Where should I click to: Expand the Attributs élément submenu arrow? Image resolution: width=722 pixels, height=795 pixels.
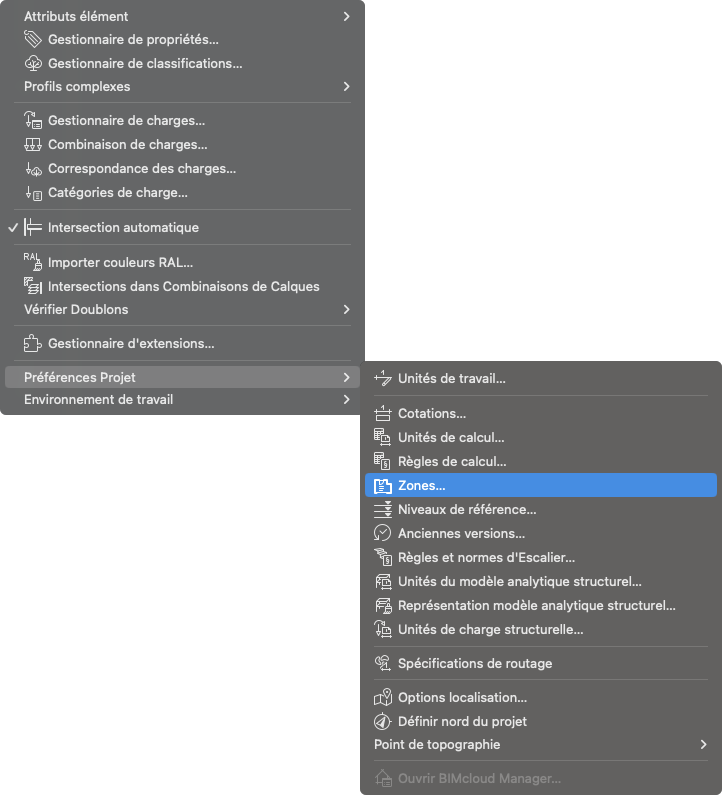[x=346, y=16]
